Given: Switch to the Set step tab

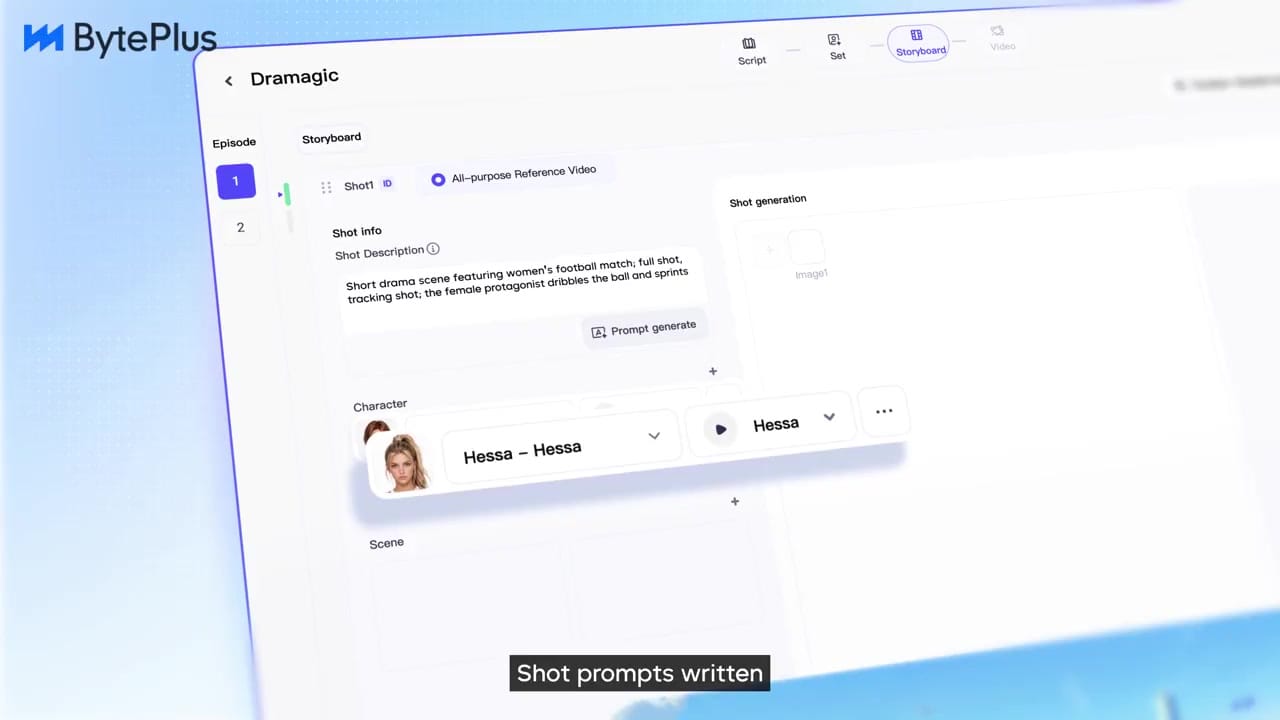Looking at the screenshot, I should click(x=836, y=47).
